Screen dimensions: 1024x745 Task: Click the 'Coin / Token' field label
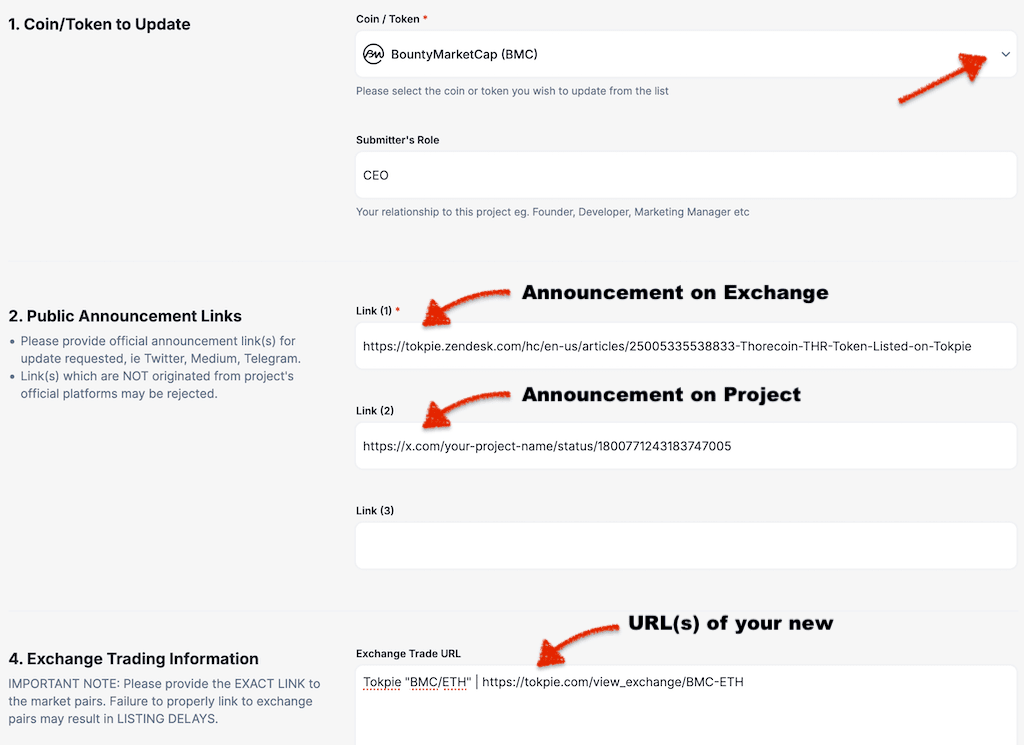(388, 19)
